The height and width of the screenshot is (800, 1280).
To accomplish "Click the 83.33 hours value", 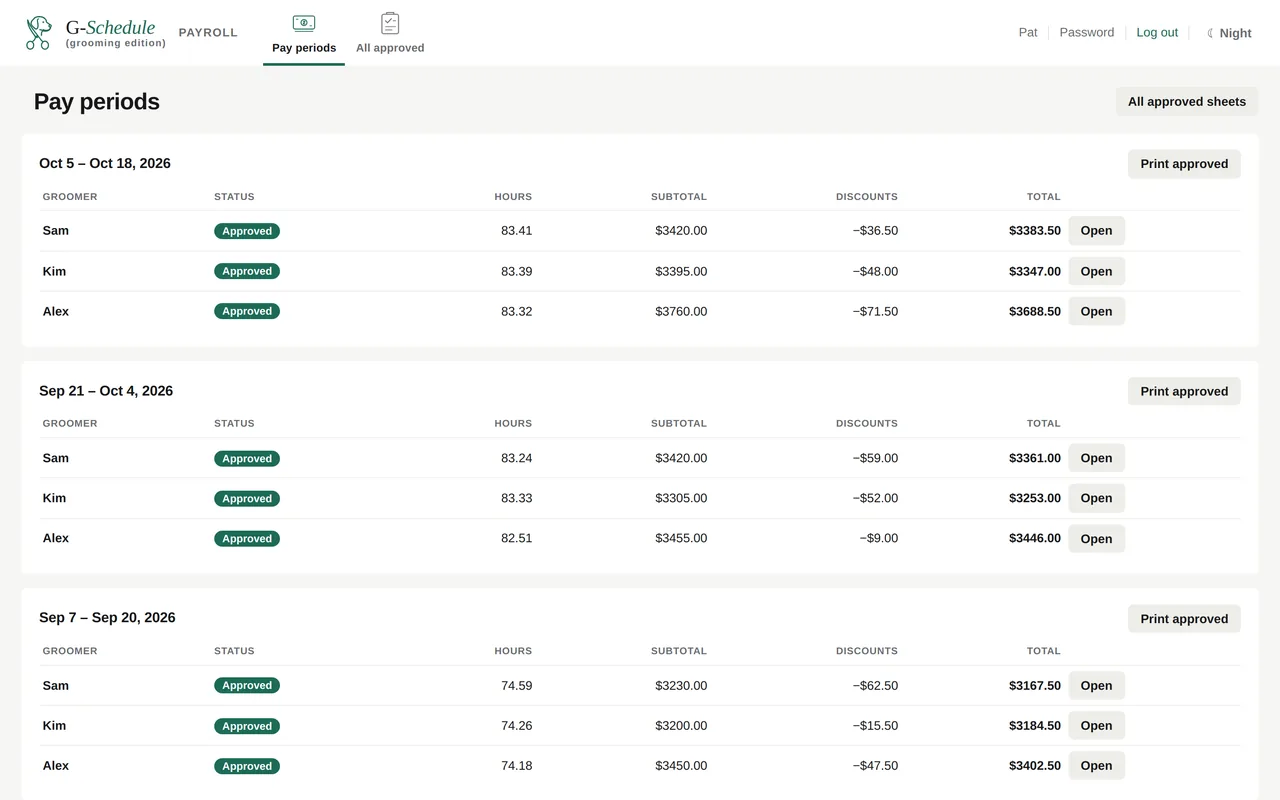I will pyautogui.click(x=516, y=498).
